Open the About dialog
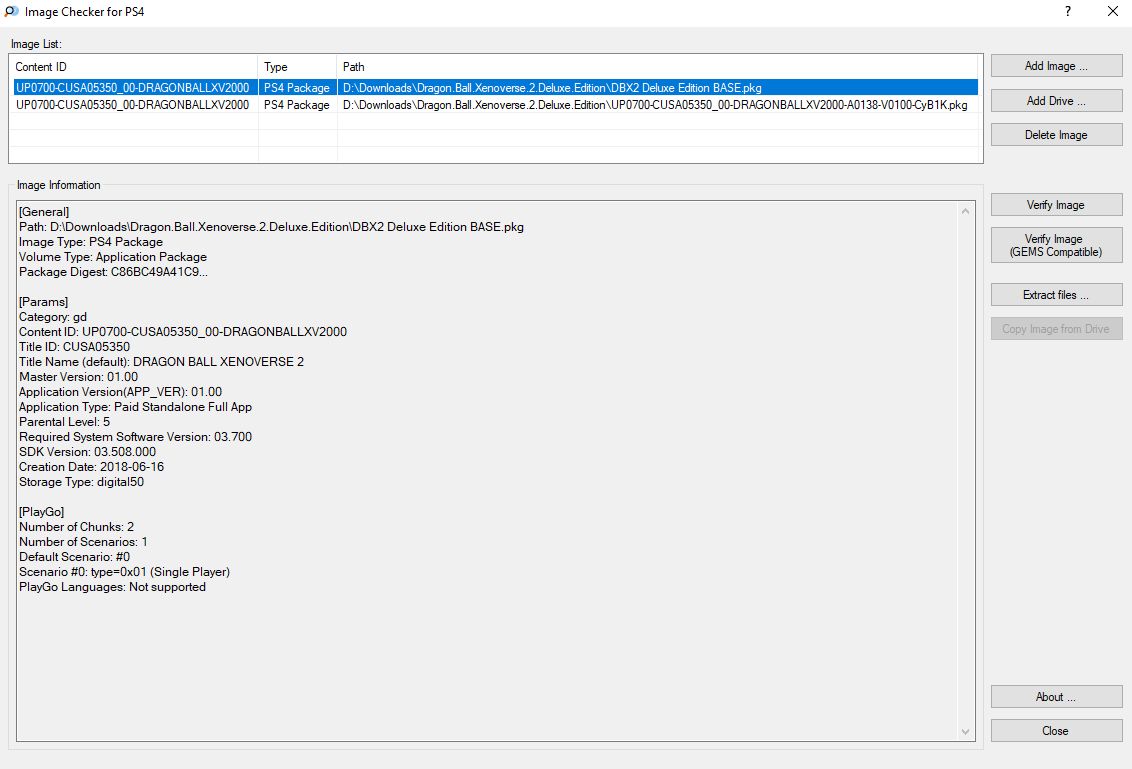 [x=1056, y=697]
